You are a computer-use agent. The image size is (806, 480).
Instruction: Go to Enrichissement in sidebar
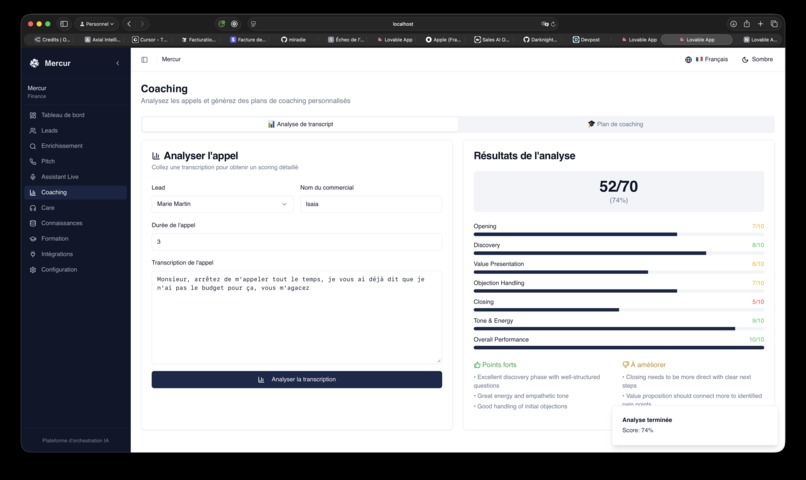[x=75, y=146]
